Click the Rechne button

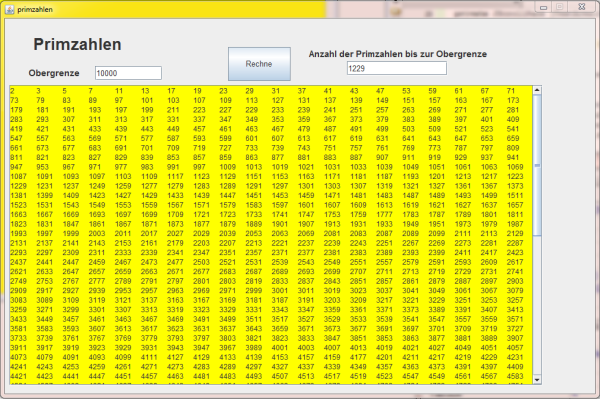259,64
